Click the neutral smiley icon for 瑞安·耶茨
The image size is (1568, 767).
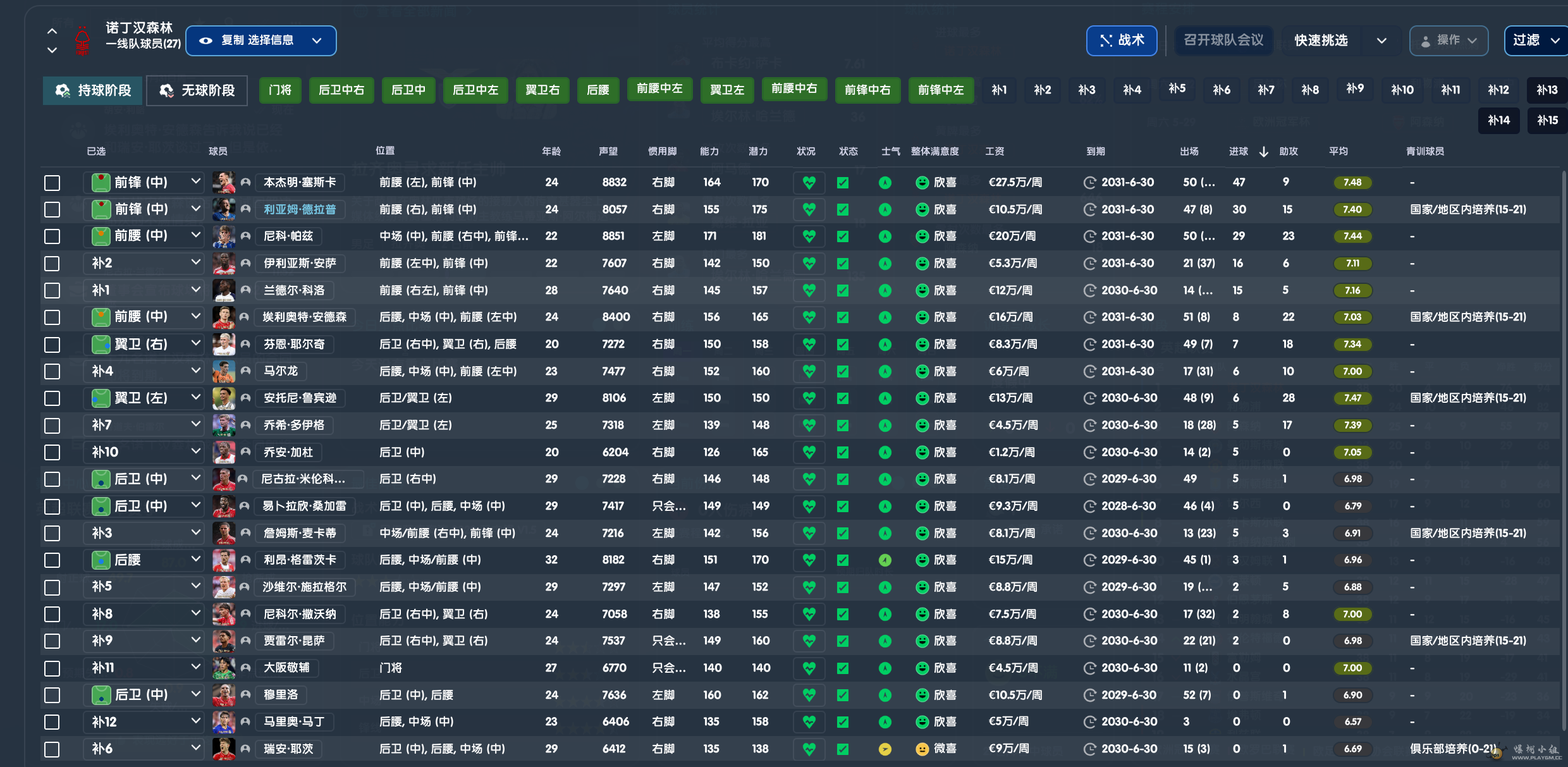922,749
